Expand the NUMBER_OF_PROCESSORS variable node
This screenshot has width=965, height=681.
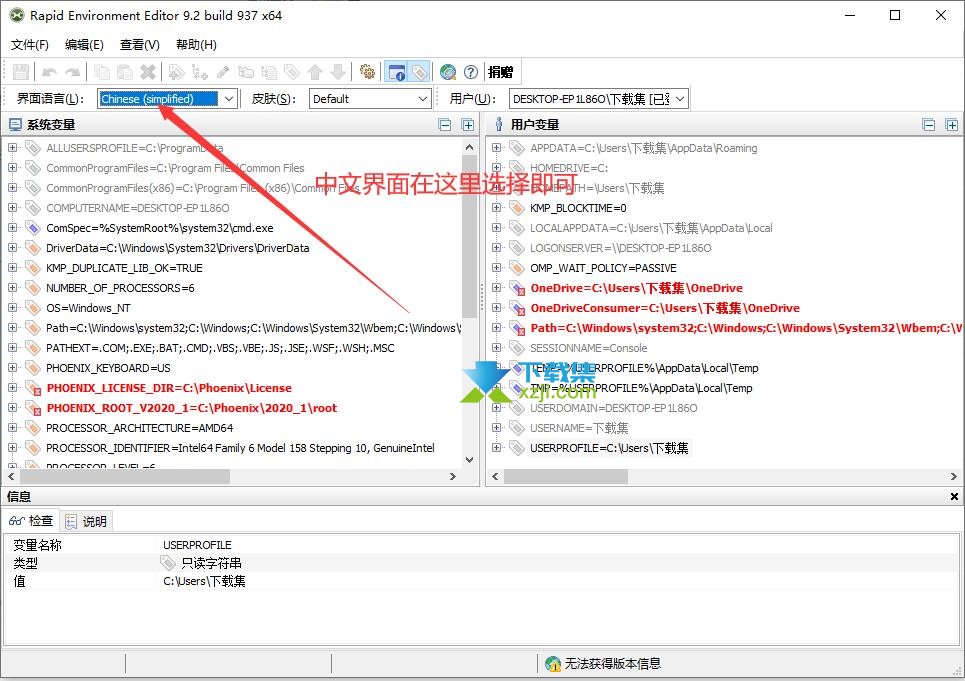pos(12,288)
